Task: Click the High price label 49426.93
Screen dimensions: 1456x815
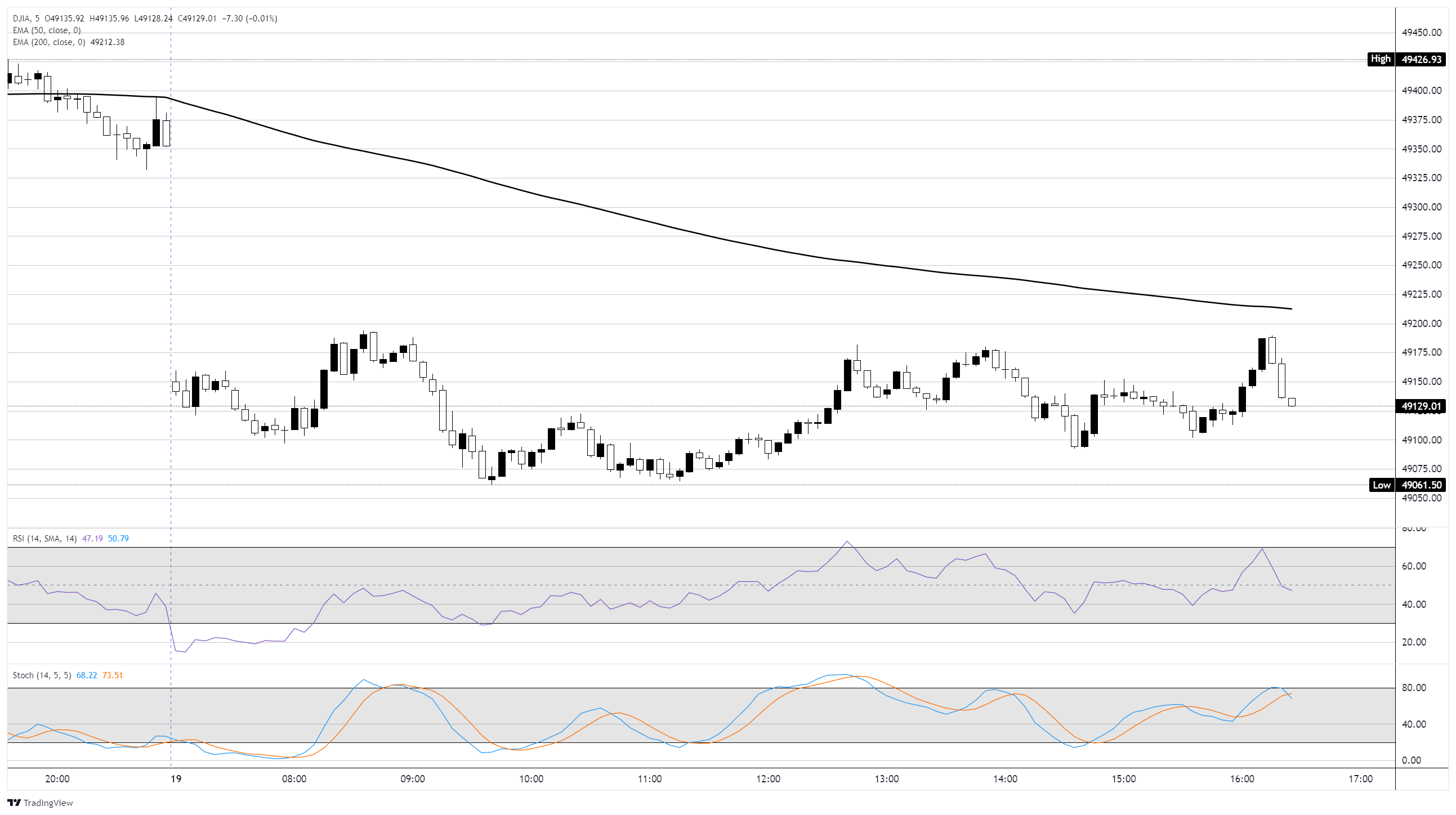Action: click(1422, 59)
